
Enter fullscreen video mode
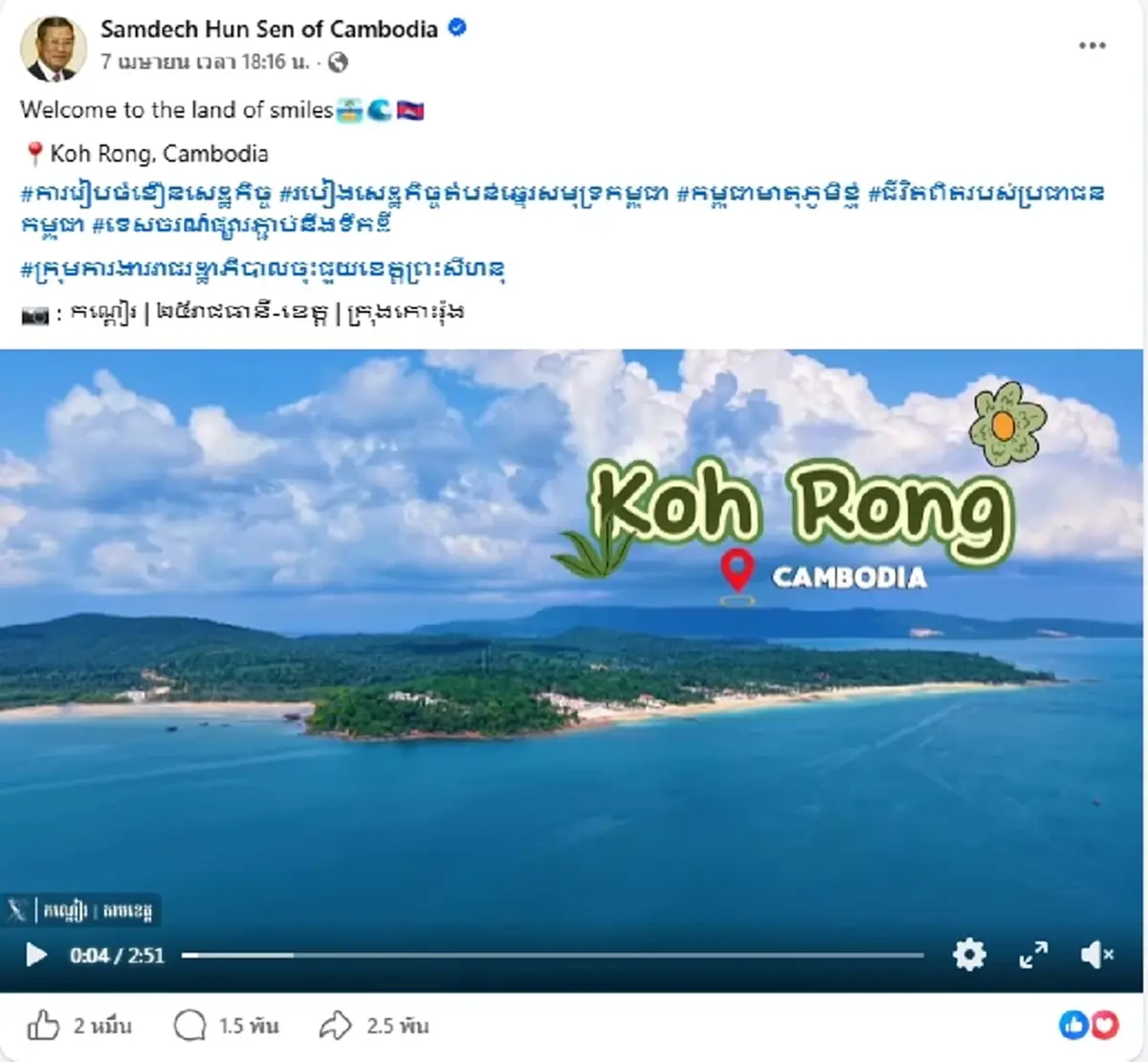tap(1033, 954)
